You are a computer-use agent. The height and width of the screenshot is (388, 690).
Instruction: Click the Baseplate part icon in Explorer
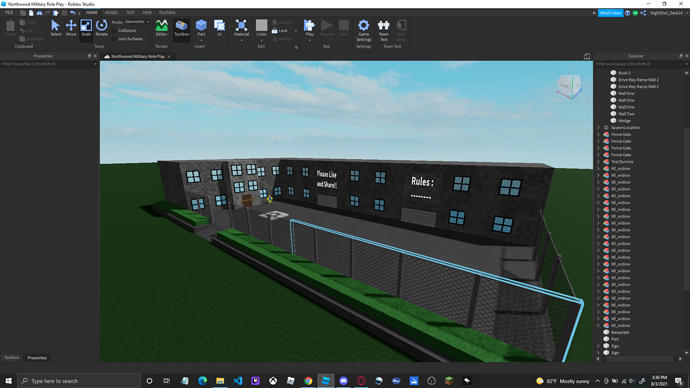click(x=606, y=332)
